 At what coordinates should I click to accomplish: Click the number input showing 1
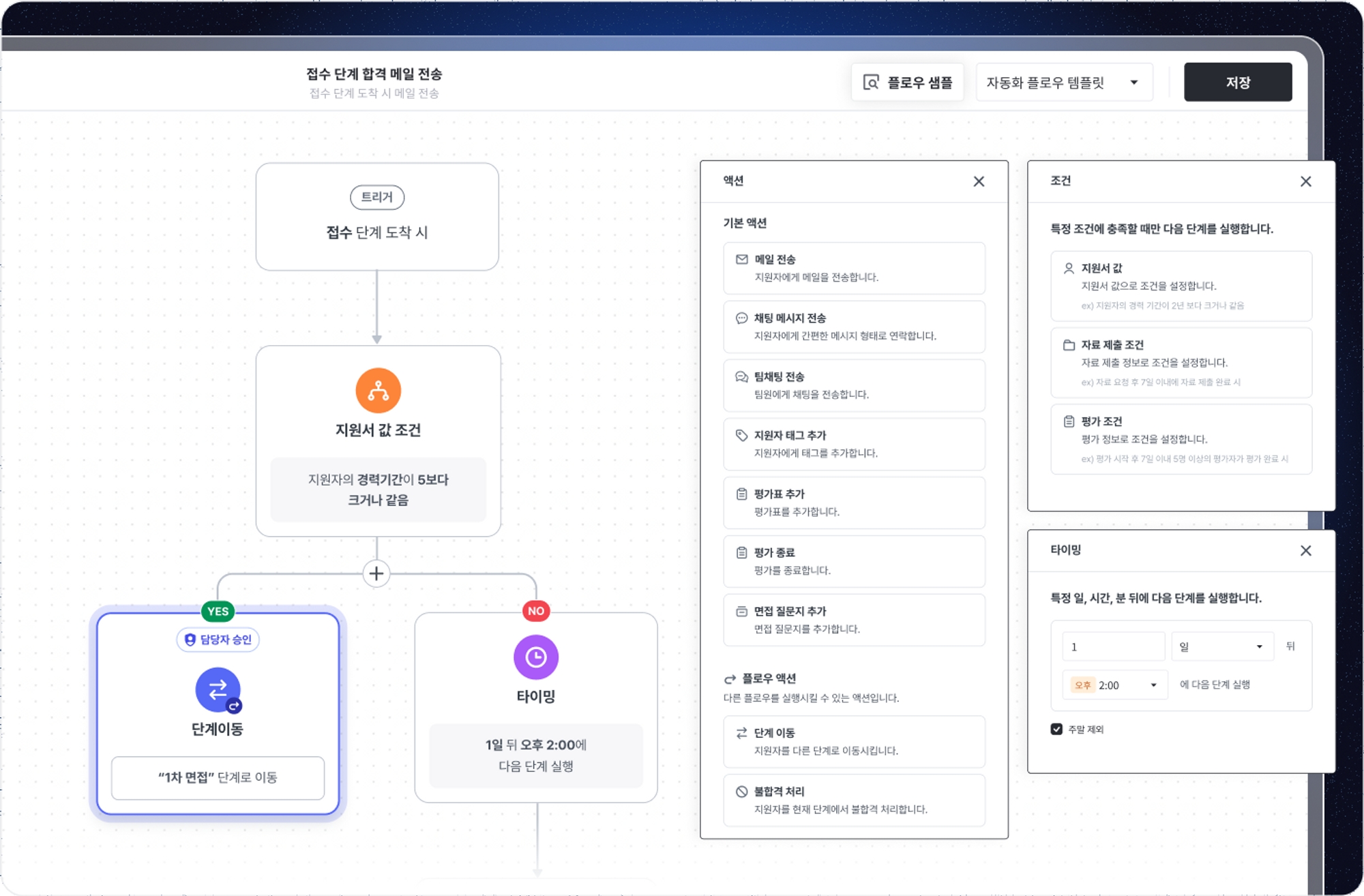[x=1113, y=646]
